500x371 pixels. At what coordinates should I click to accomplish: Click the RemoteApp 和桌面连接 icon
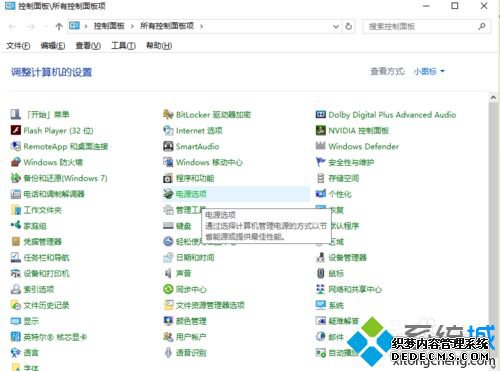pos(16,146)
